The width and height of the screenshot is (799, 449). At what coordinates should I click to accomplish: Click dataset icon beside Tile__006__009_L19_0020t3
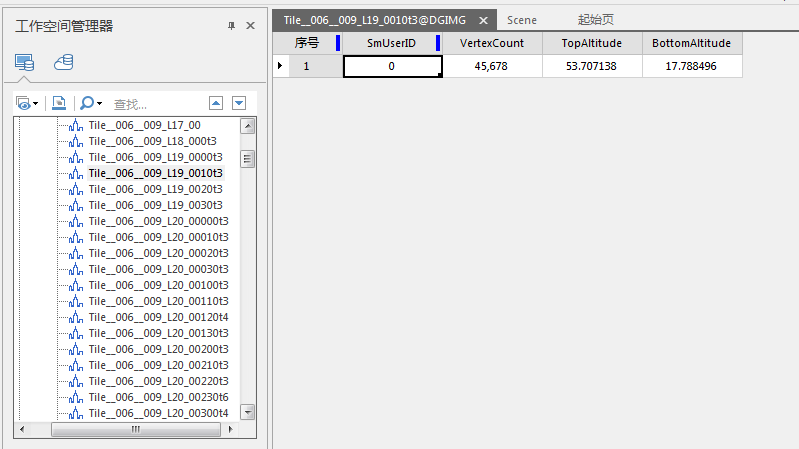[76, 189]
